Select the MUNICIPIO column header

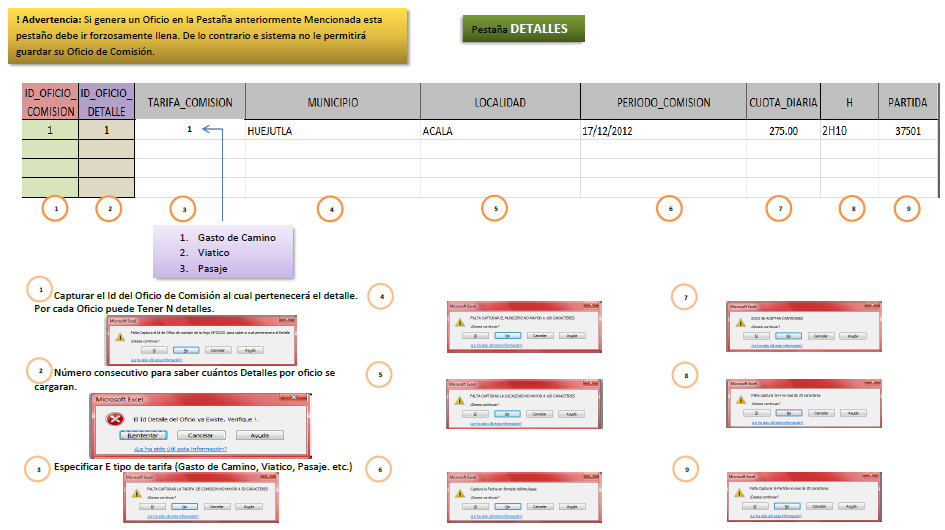332,102
